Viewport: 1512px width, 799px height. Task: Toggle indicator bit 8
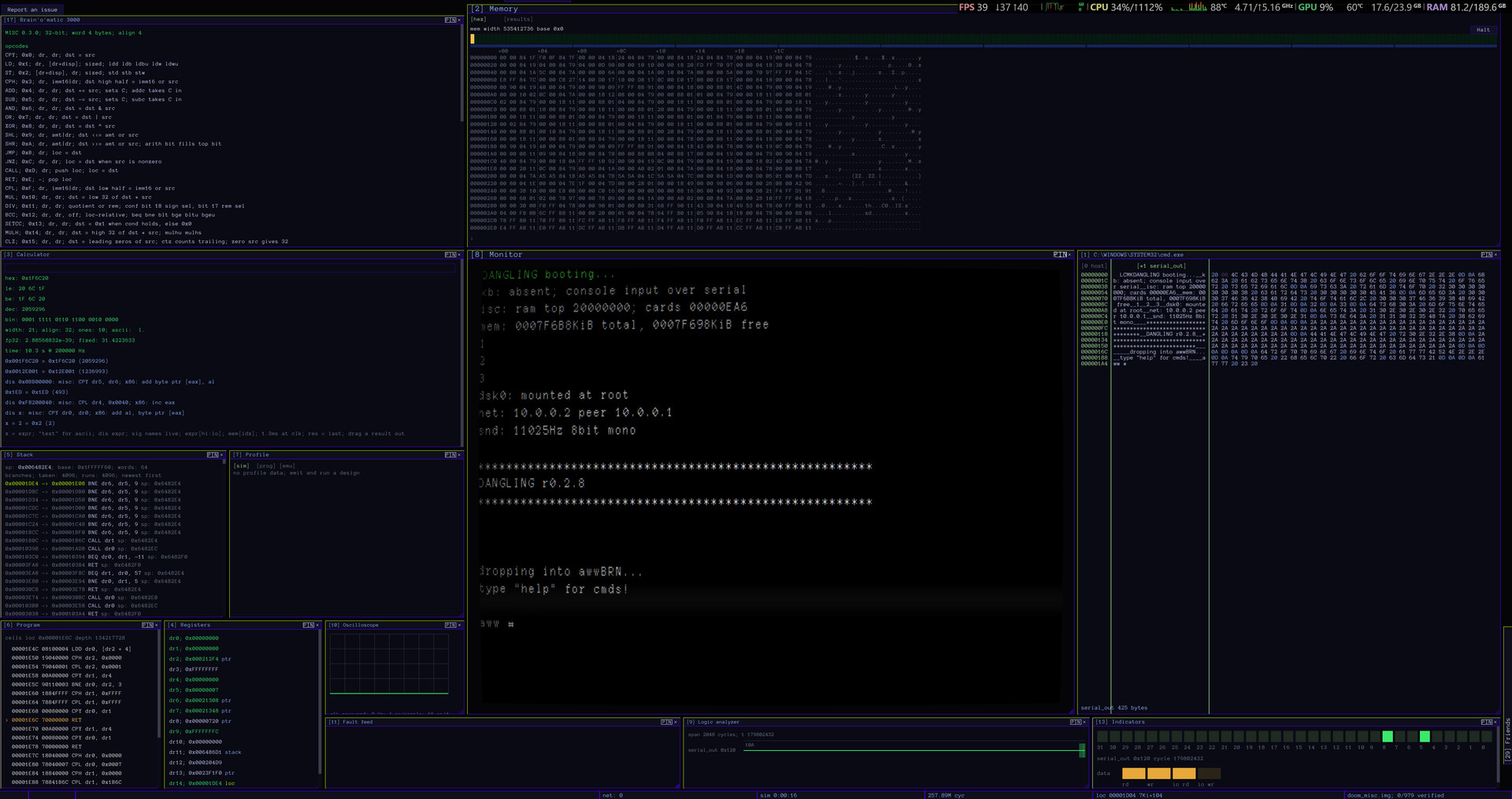[1388, 737]
